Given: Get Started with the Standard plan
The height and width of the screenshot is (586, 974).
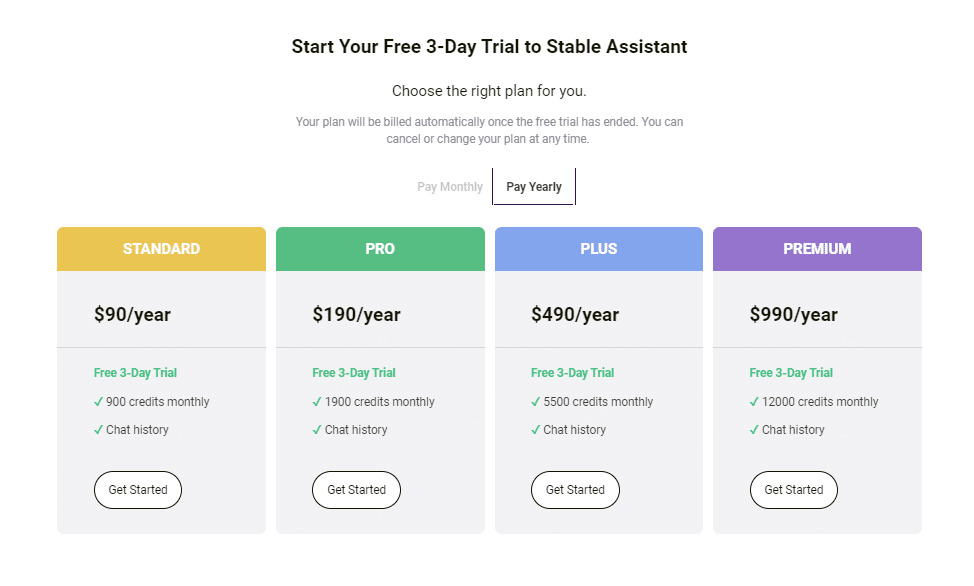Looking at the screenshot, I should pyautogui.click(x=137, y=490).
